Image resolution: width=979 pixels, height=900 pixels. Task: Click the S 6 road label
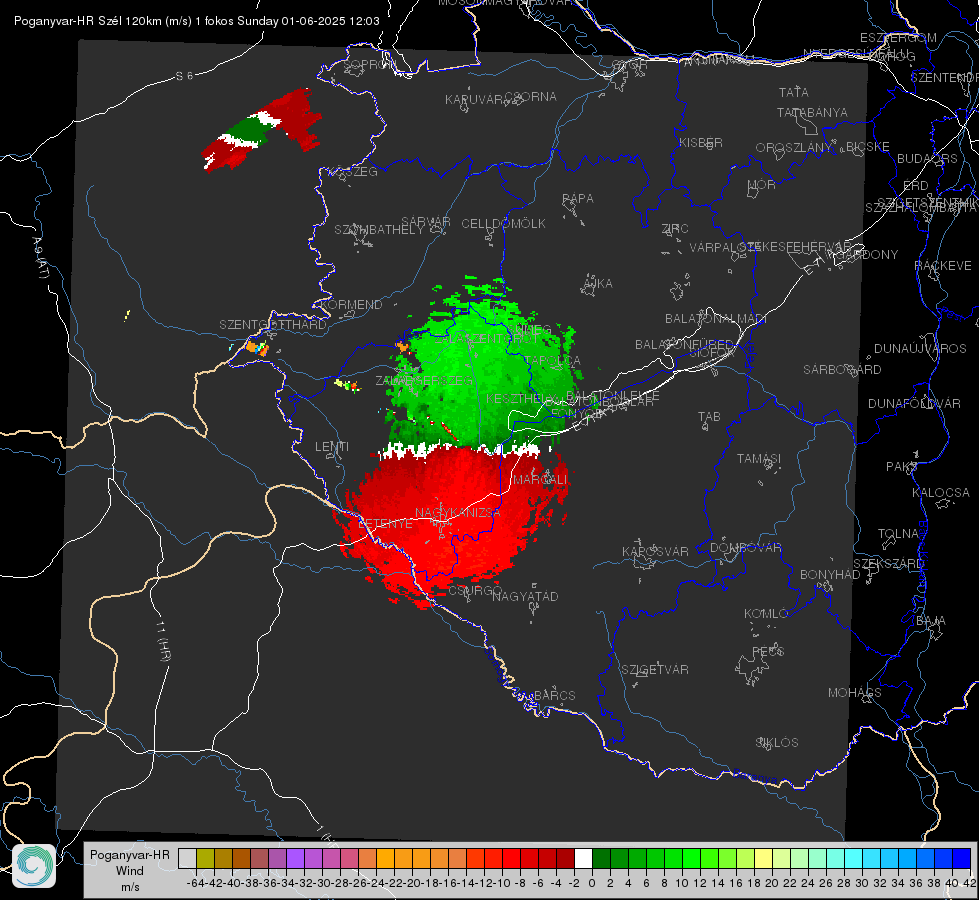pyautogui.click(x=184, y=76)
